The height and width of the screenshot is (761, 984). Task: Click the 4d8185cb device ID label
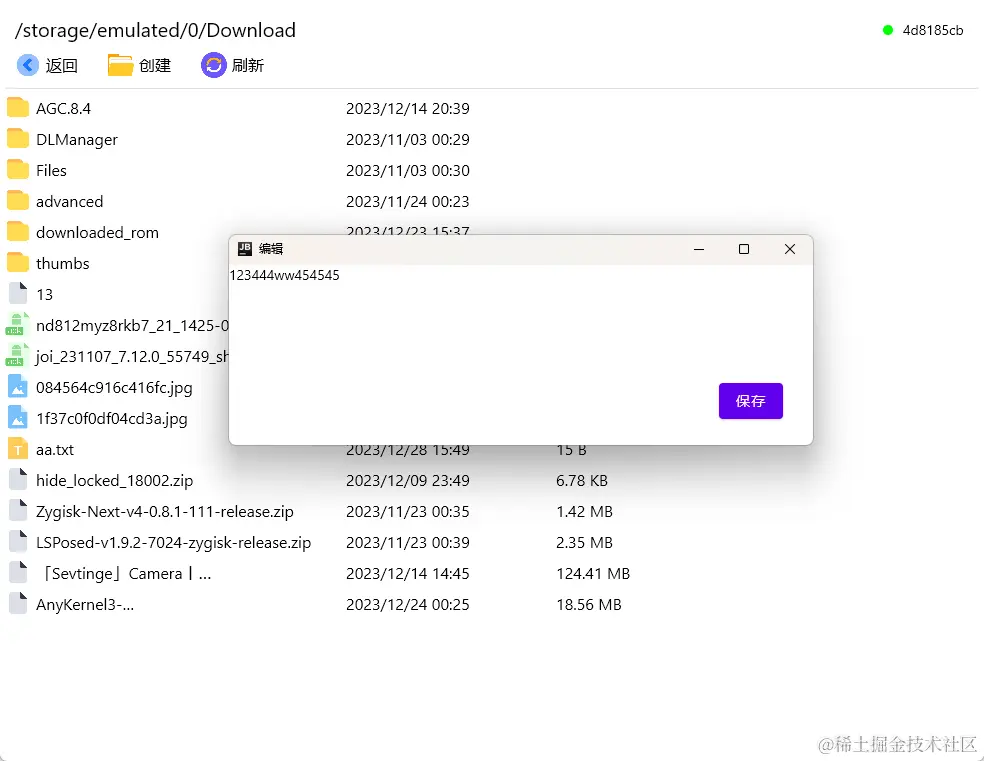coord(933,30)
